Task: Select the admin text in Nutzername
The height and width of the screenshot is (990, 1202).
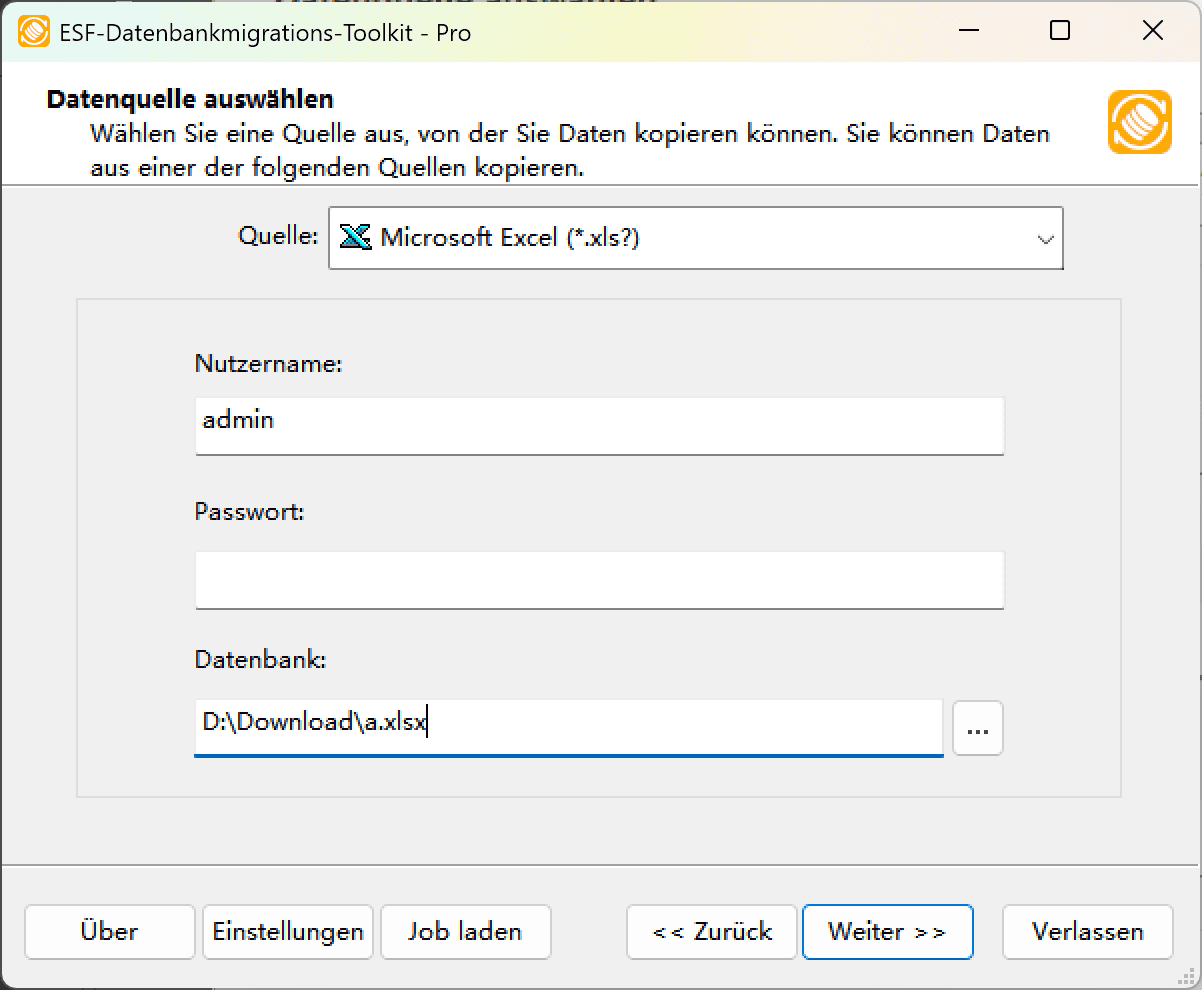Action: [x=236, y=420]
